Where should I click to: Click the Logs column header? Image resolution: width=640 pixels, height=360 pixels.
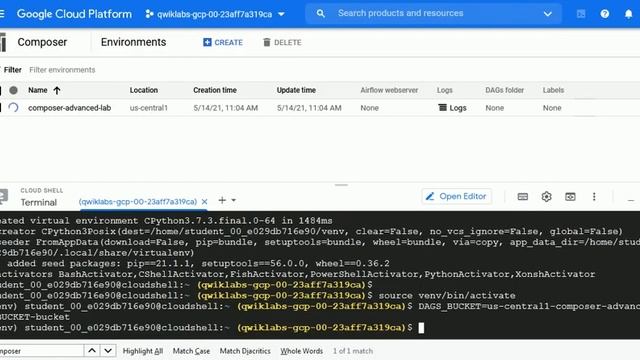point(444,90)
